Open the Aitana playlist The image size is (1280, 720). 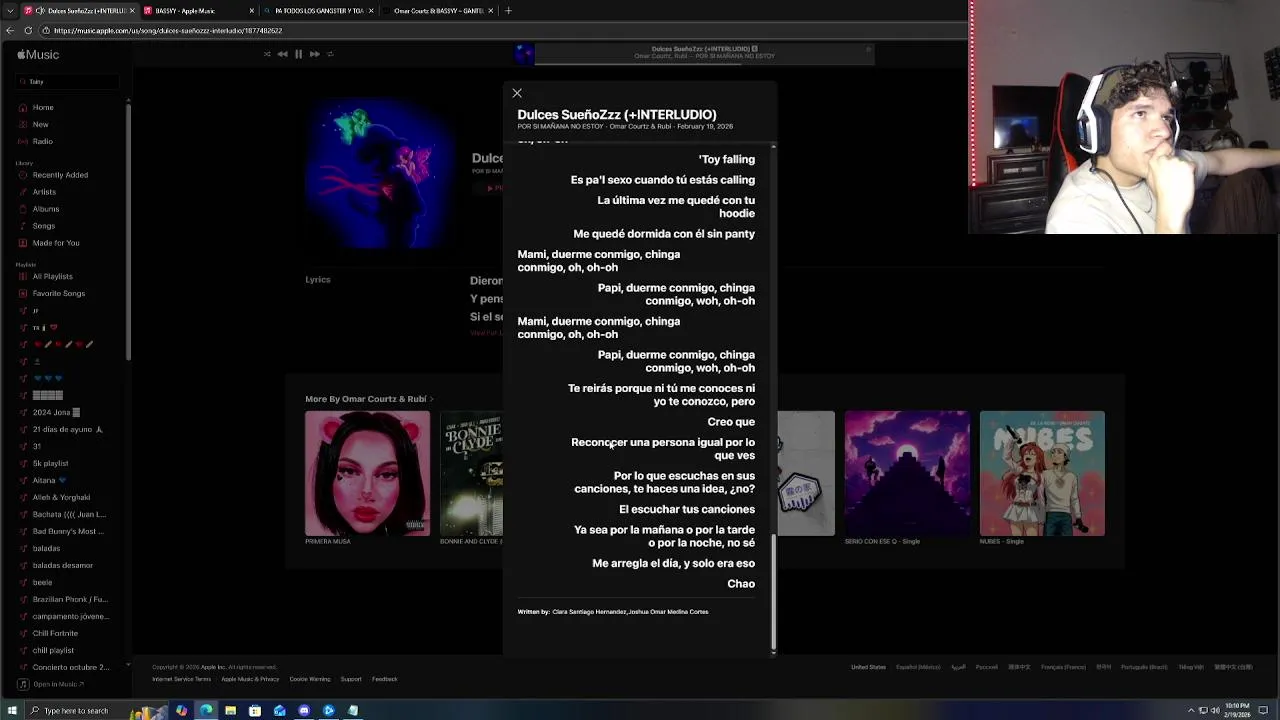click(x=48, y=480)
